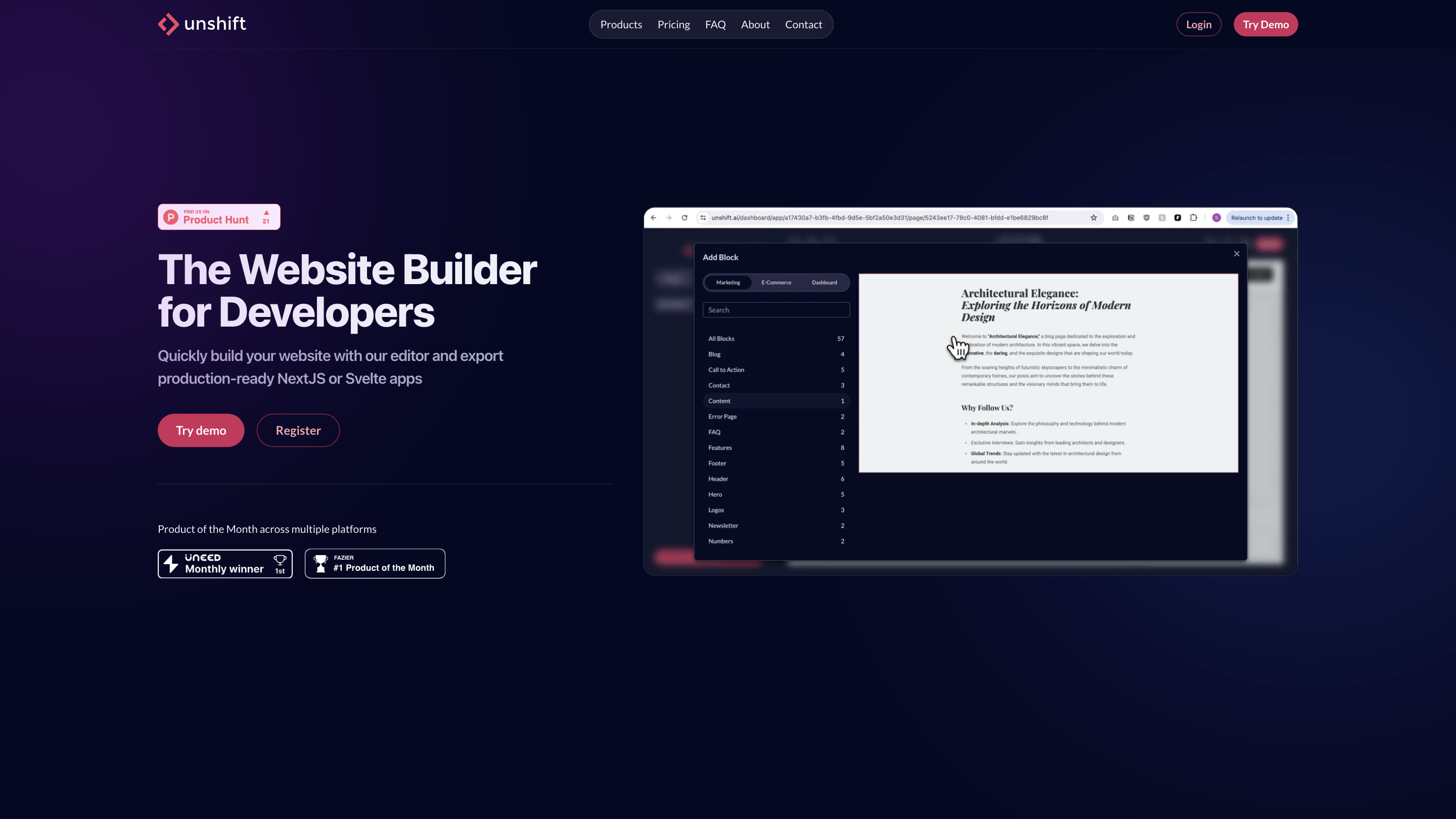The image size is (1456, 819).
Task: Click the extensions puzzle icon in preview
Action: (x=1193, y=217)
